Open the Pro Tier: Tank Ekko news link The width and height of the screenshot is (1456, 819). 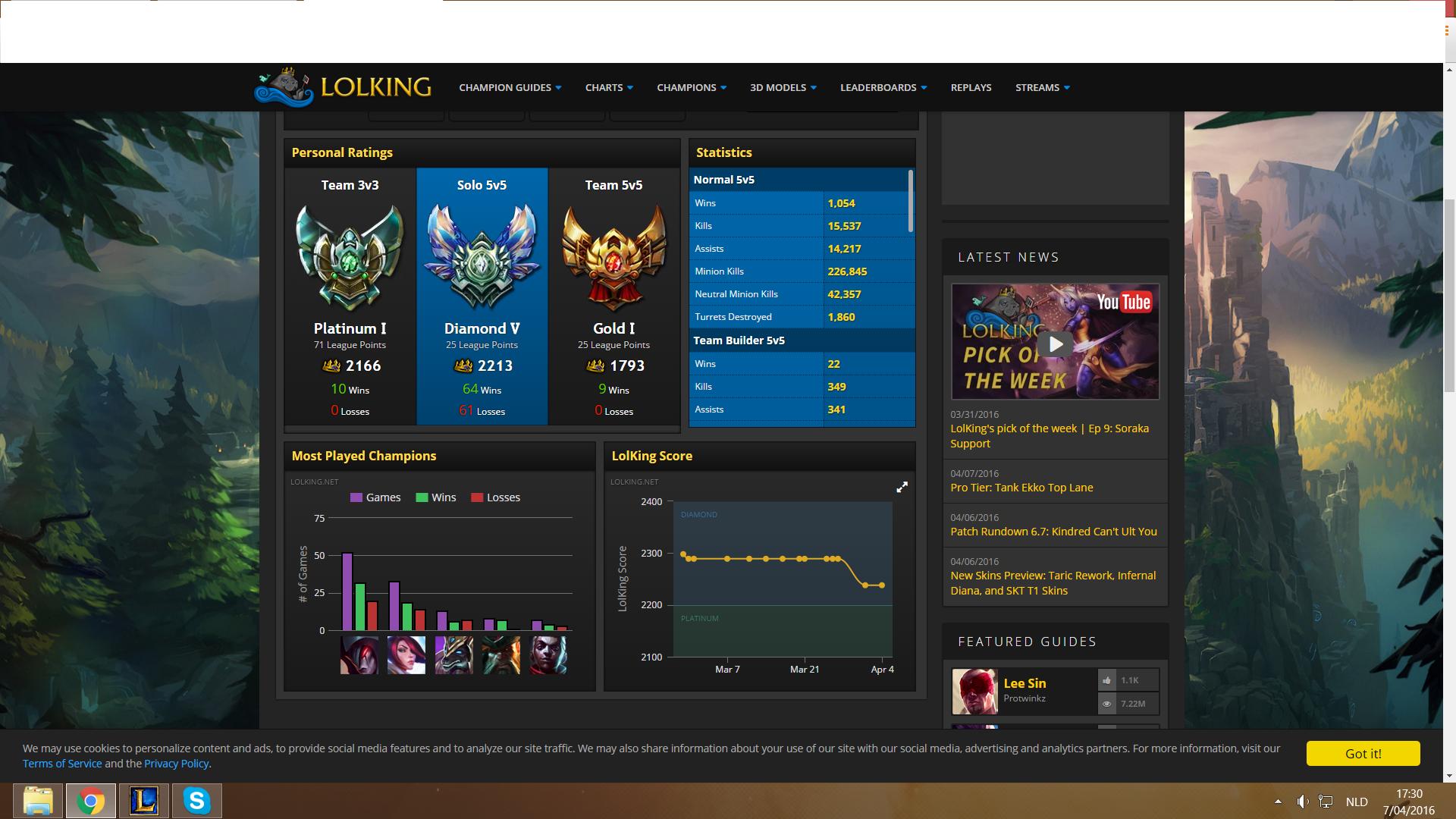tap(1021, 488)
